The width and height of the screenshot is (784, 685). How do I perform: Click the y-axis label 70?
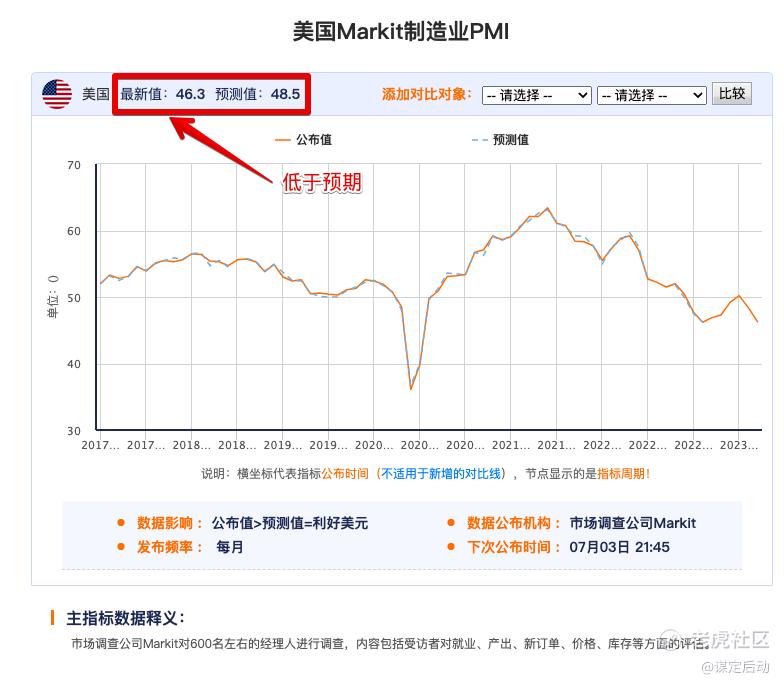pyautogui.click(x=74, y=165)
